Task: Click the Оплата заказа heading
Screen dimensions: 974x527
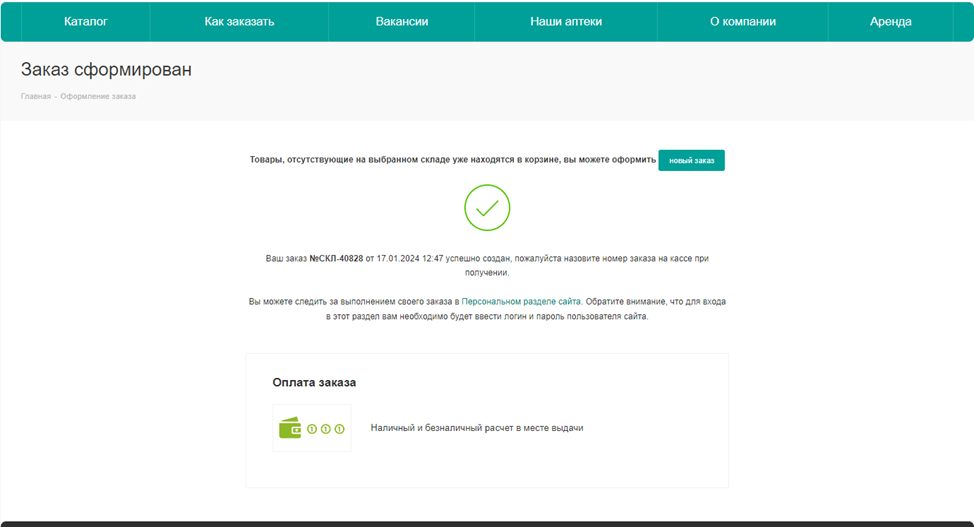Action: tap(314, 382)
